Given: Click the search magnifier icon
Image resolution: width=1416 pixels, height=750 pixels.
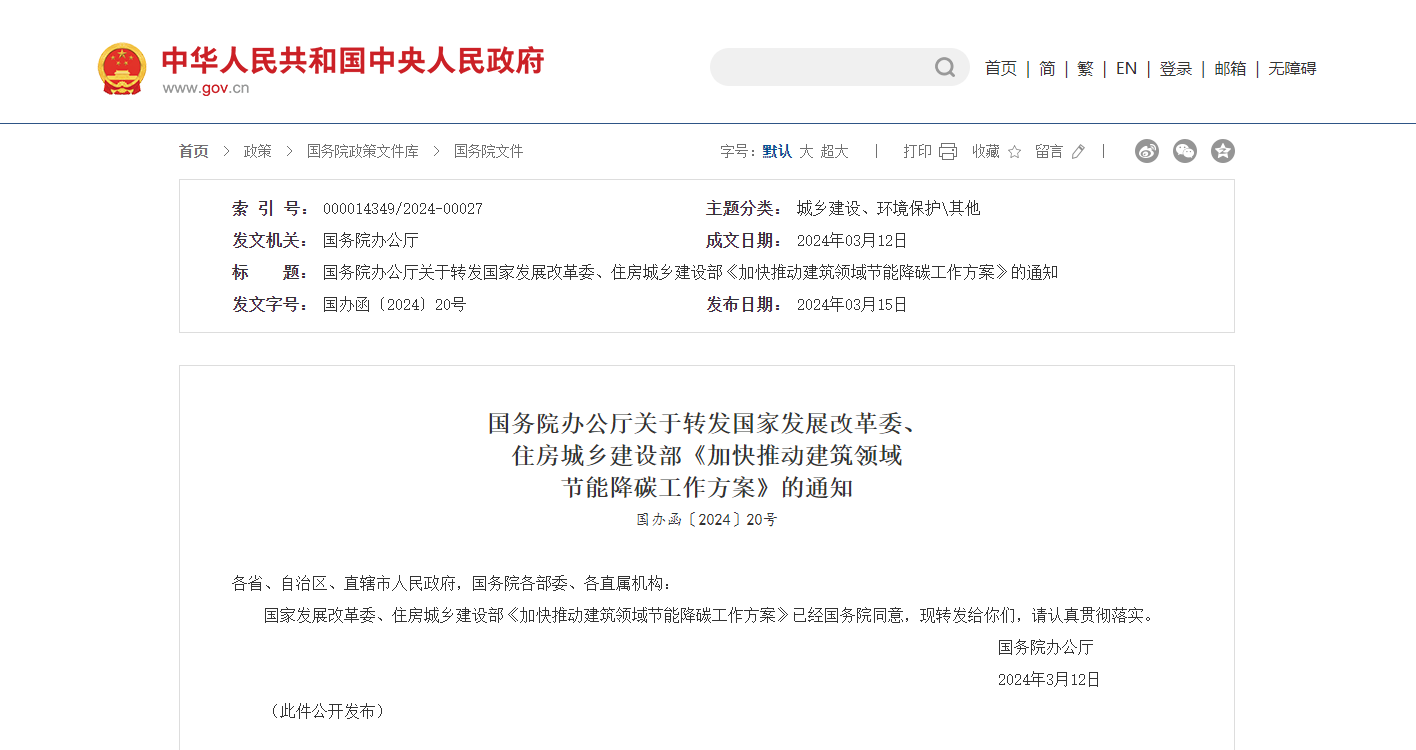Looking at the screenshot, I should (945, 67).
